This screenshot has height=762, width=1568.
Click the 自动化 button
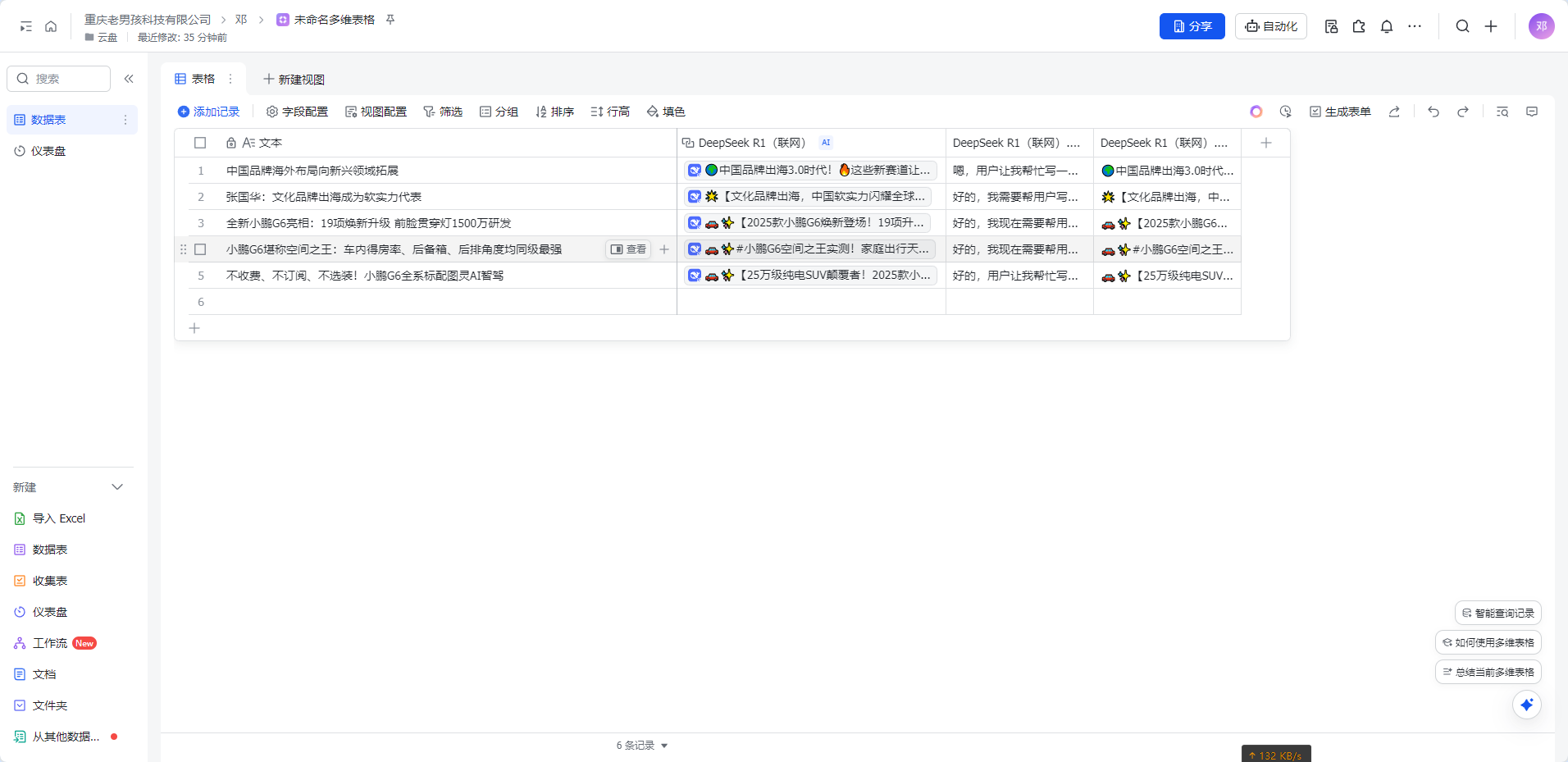pos(1270,26)
